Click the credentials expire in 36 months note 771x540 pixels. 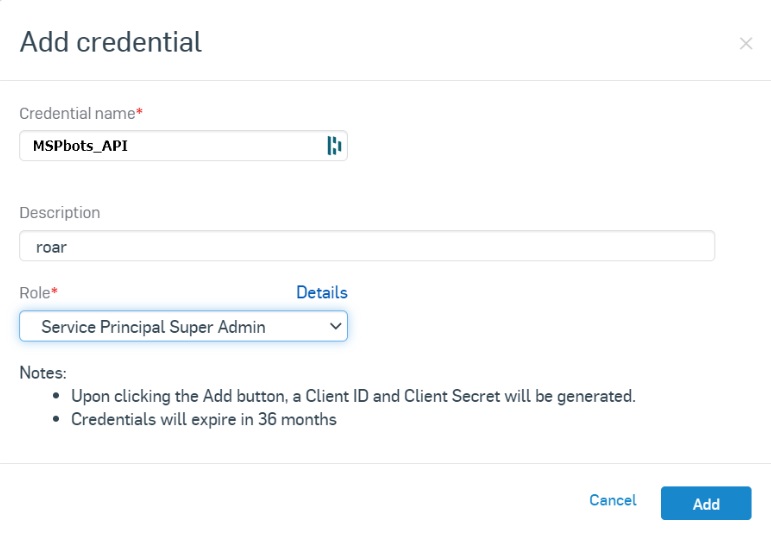(x=204, y=419)
